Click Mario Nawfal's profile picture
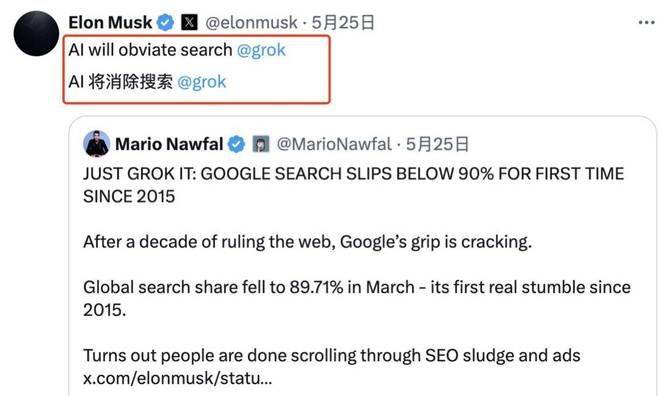 pyautogui.click(x=97, y=144)
